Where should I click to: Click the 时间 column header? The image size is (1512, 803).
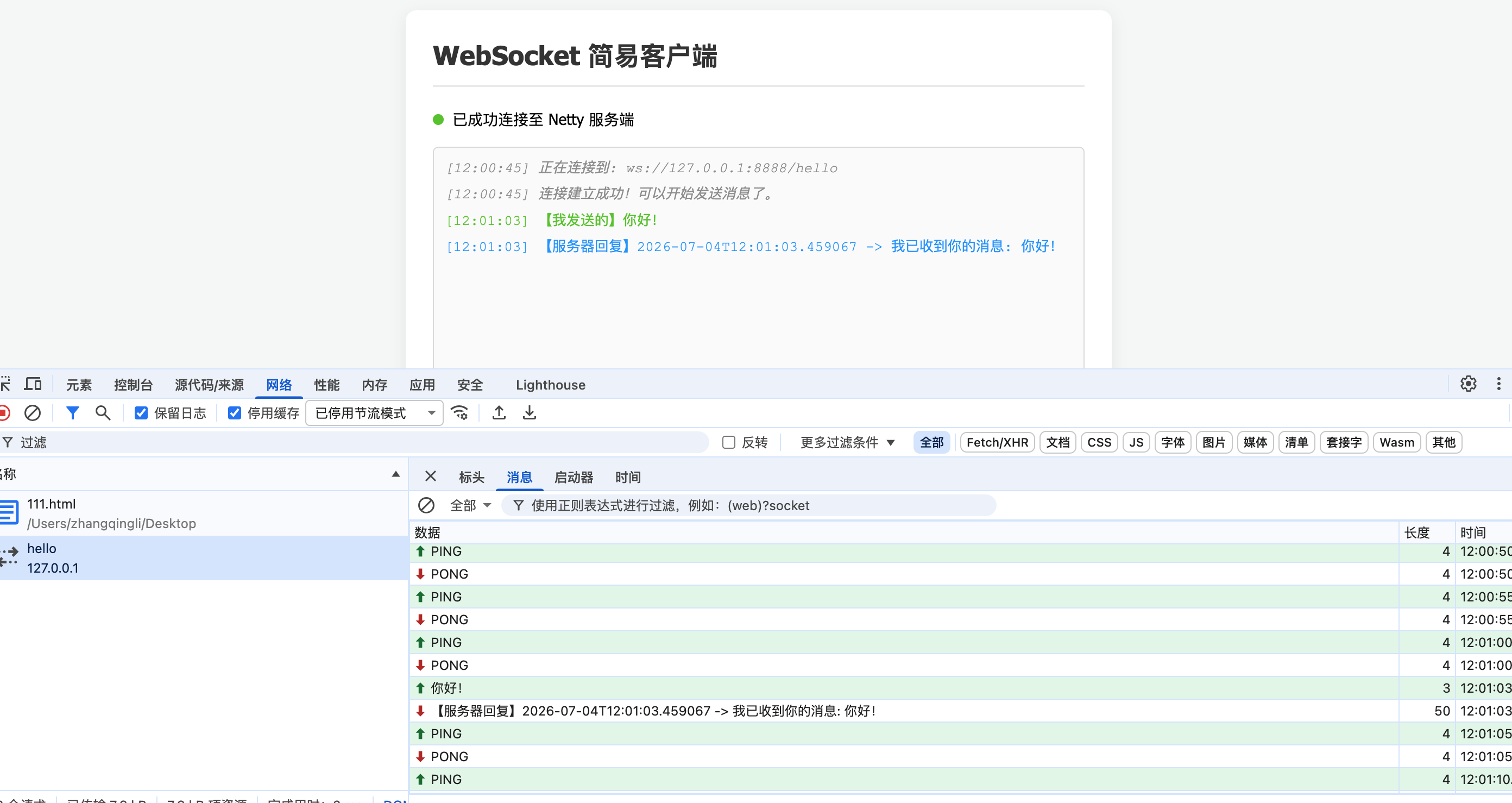[x=1483, y=532]
